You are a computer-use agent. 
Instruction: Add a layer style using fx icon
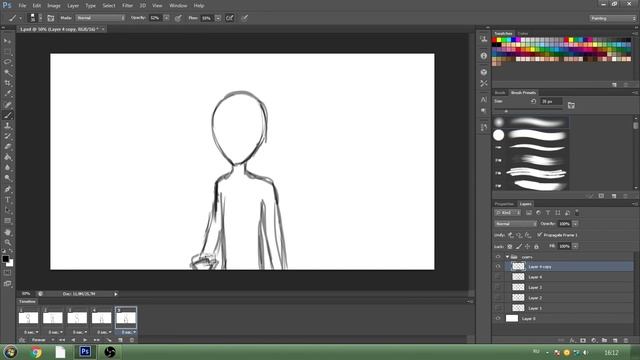tap(572, 340)
